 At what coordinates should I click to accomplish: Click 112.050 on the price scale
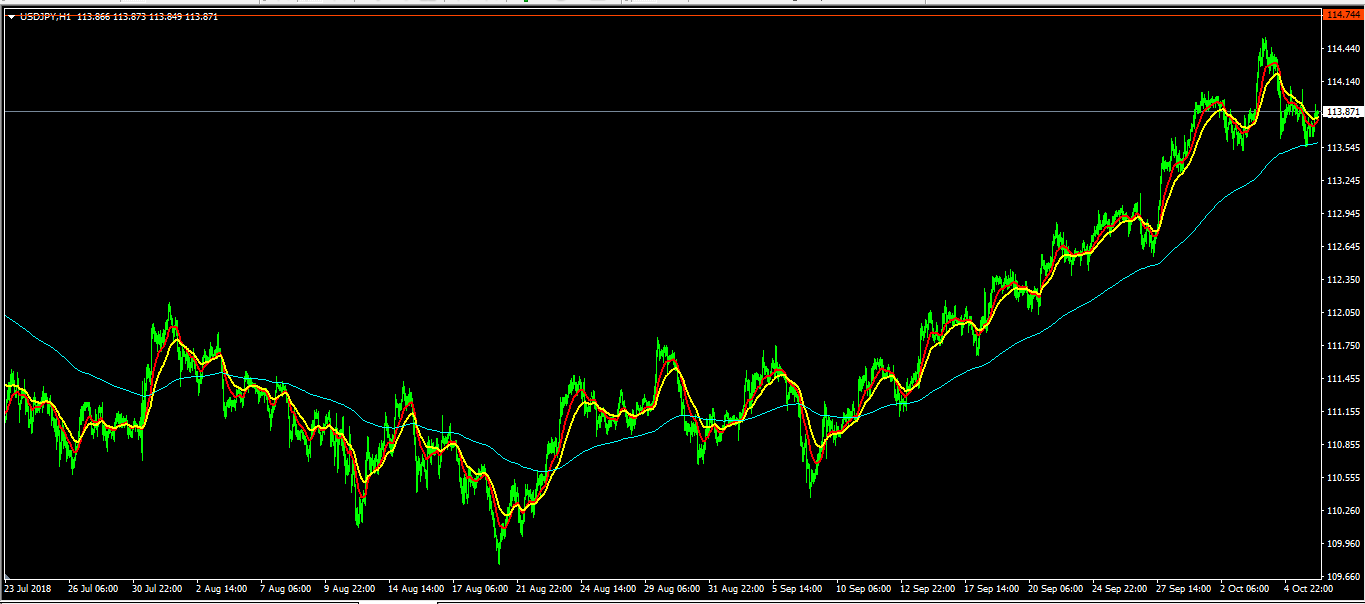1342,313
